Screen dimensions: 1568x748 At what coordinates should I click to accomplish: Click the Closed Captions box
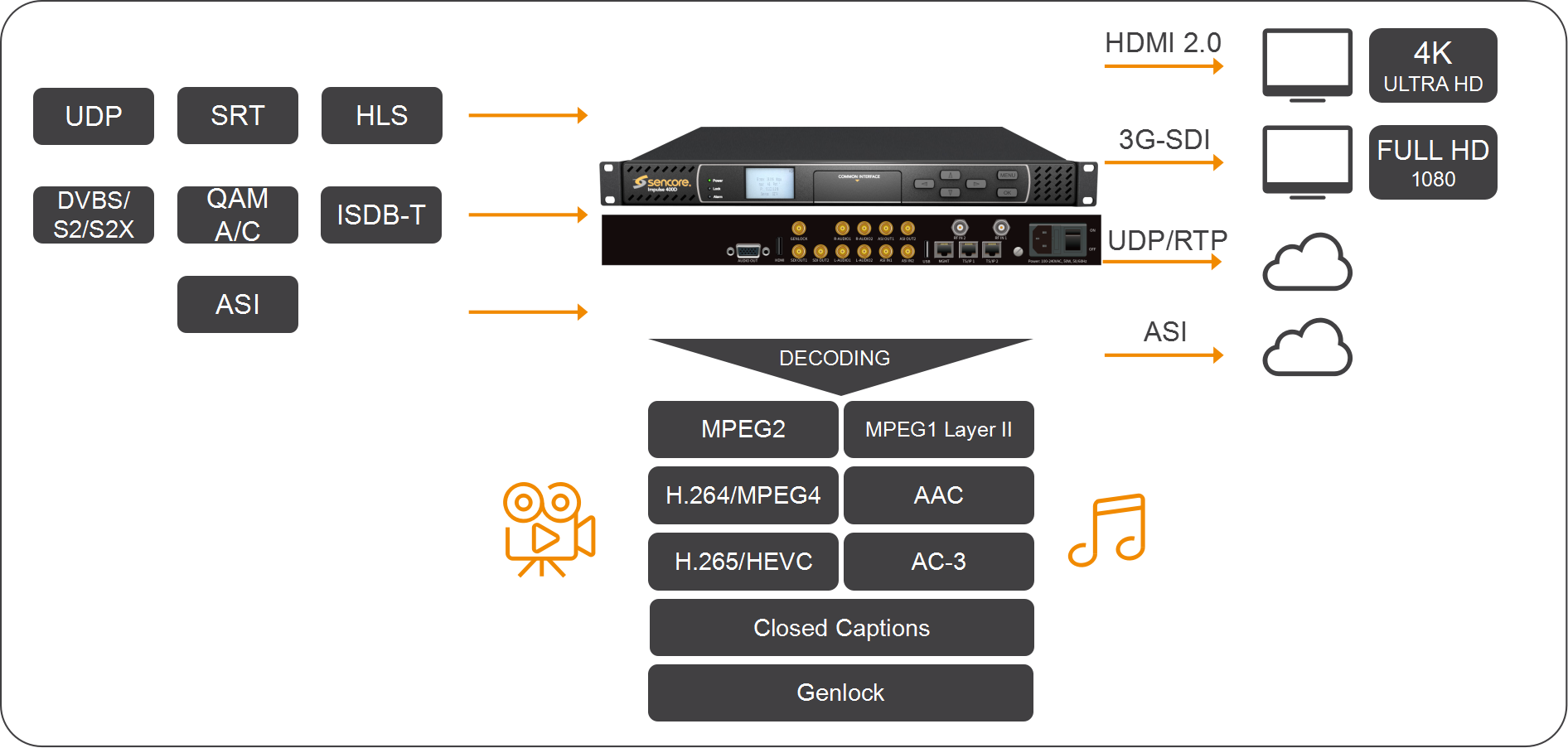(841, 628)
